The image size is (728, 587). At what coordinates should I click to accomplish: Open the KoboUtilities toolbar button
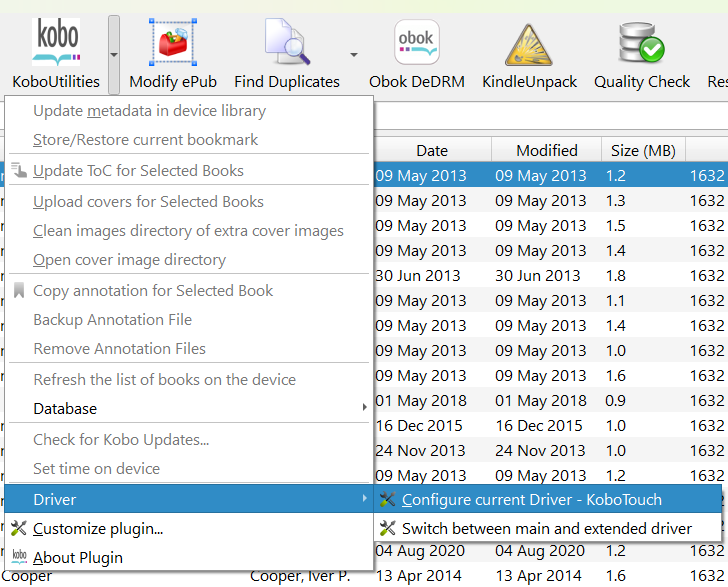[56, 54]
